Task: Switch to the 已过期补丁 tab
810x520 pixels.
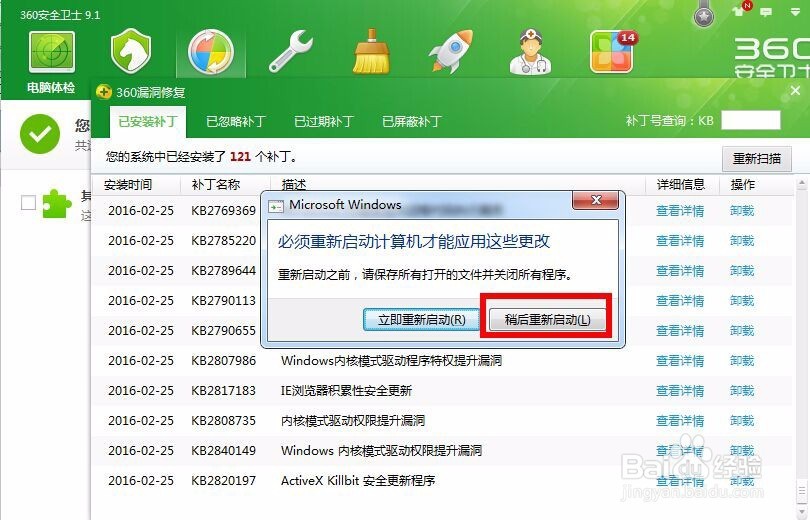Action: pos(323,121)
